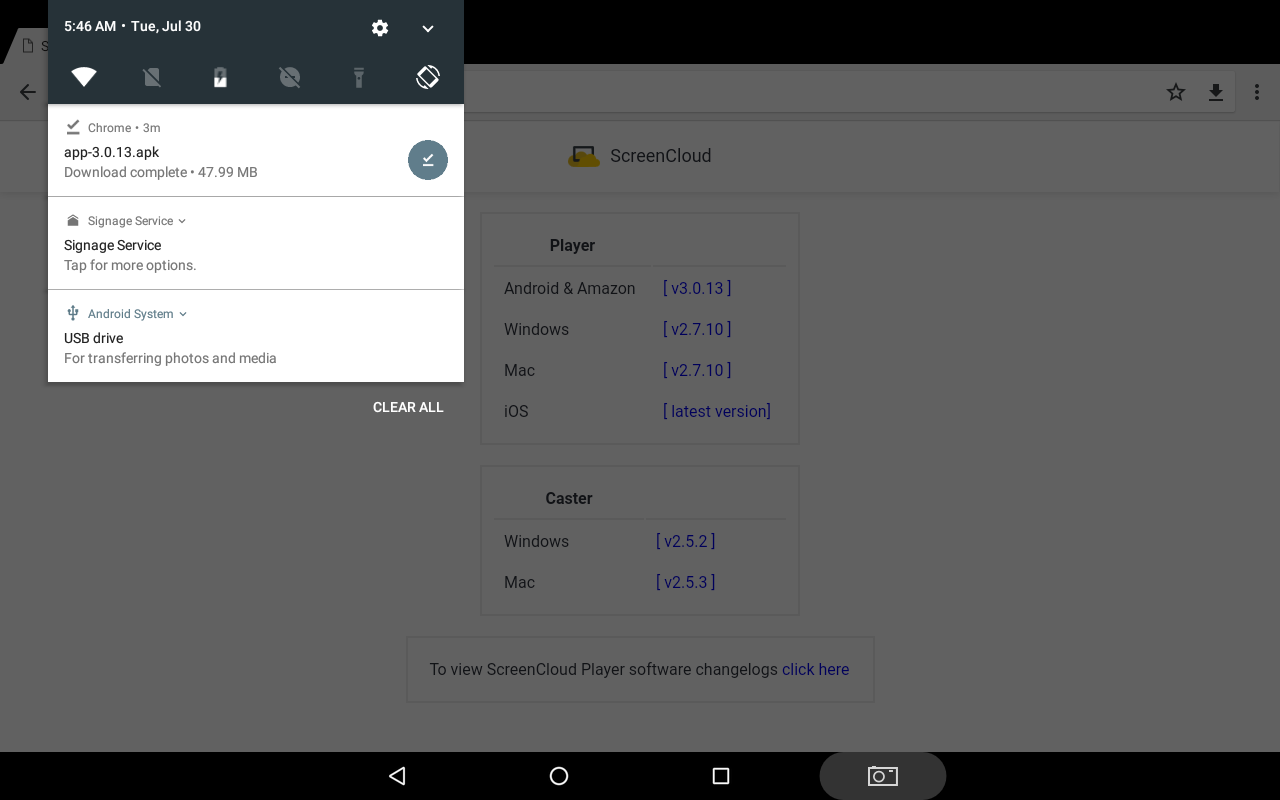This screenshot has height=800, width=1280.
Task: Tap Signage Service 'Tap for more options'
Action: pyautogui.click(x=130, y=265)
